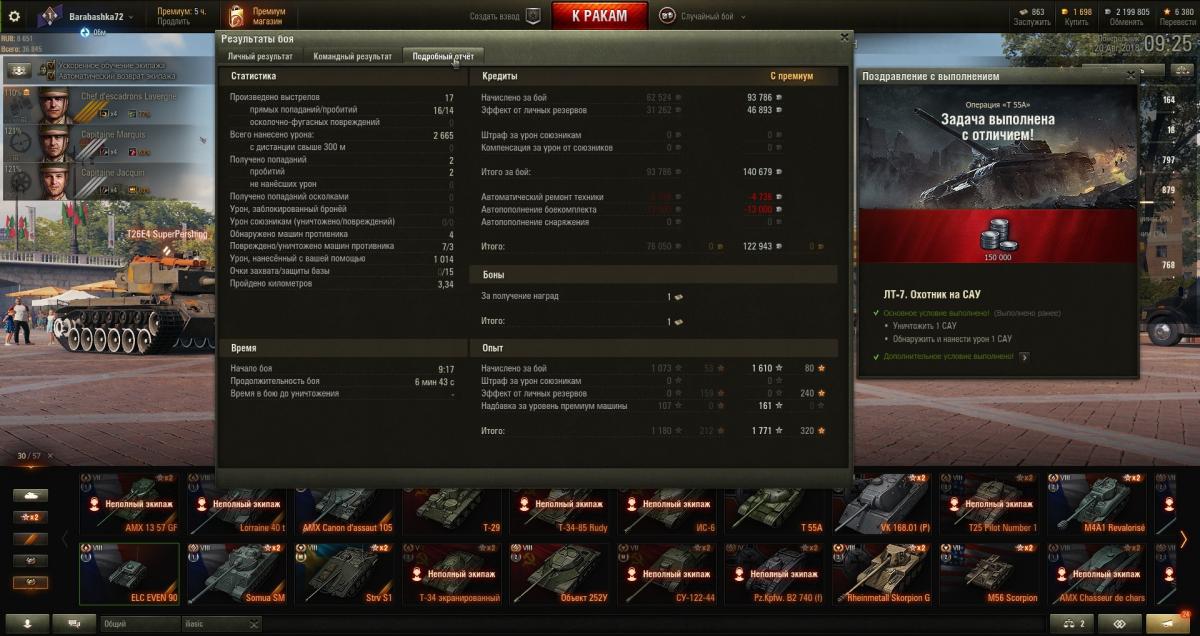Click the battle mode selector round icon
Viewport: 1200px width, 636px height.
[x=666, y=16]
